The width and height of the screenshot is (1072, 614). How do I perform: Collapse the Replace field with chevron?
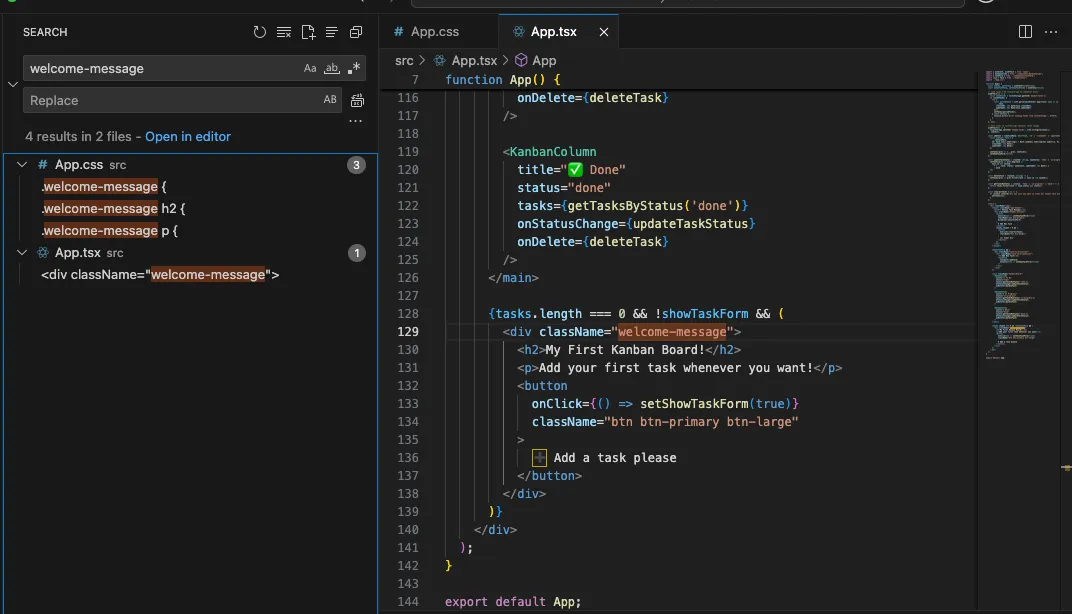[12, 84]
